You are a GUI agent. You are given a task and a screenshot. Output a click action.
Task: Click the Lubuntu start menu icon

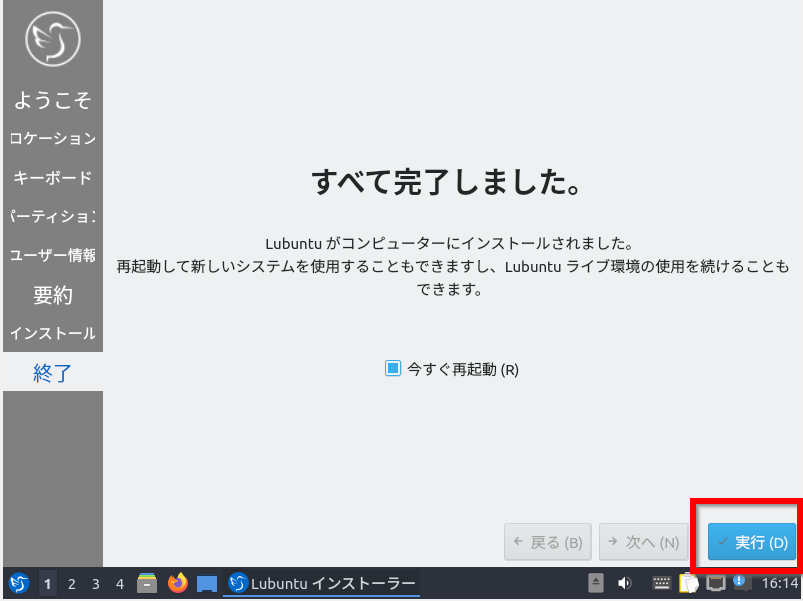point(19,583)
